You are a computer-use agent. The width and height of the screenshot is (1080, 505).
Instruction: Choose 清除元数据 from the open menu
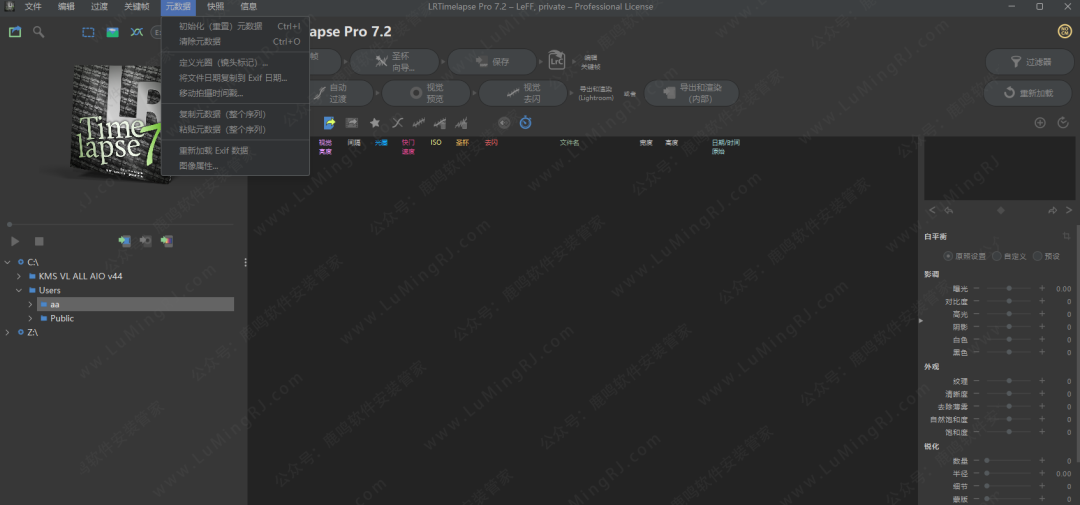(x=200, y=42)
